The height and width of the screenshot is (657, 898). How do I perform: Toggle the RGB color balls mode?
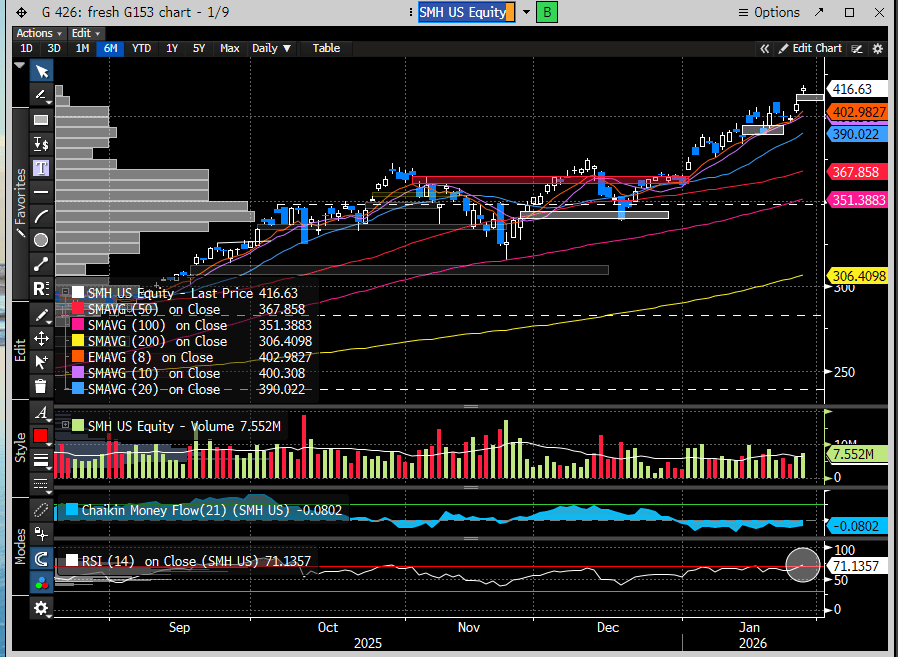coord(41,583)
